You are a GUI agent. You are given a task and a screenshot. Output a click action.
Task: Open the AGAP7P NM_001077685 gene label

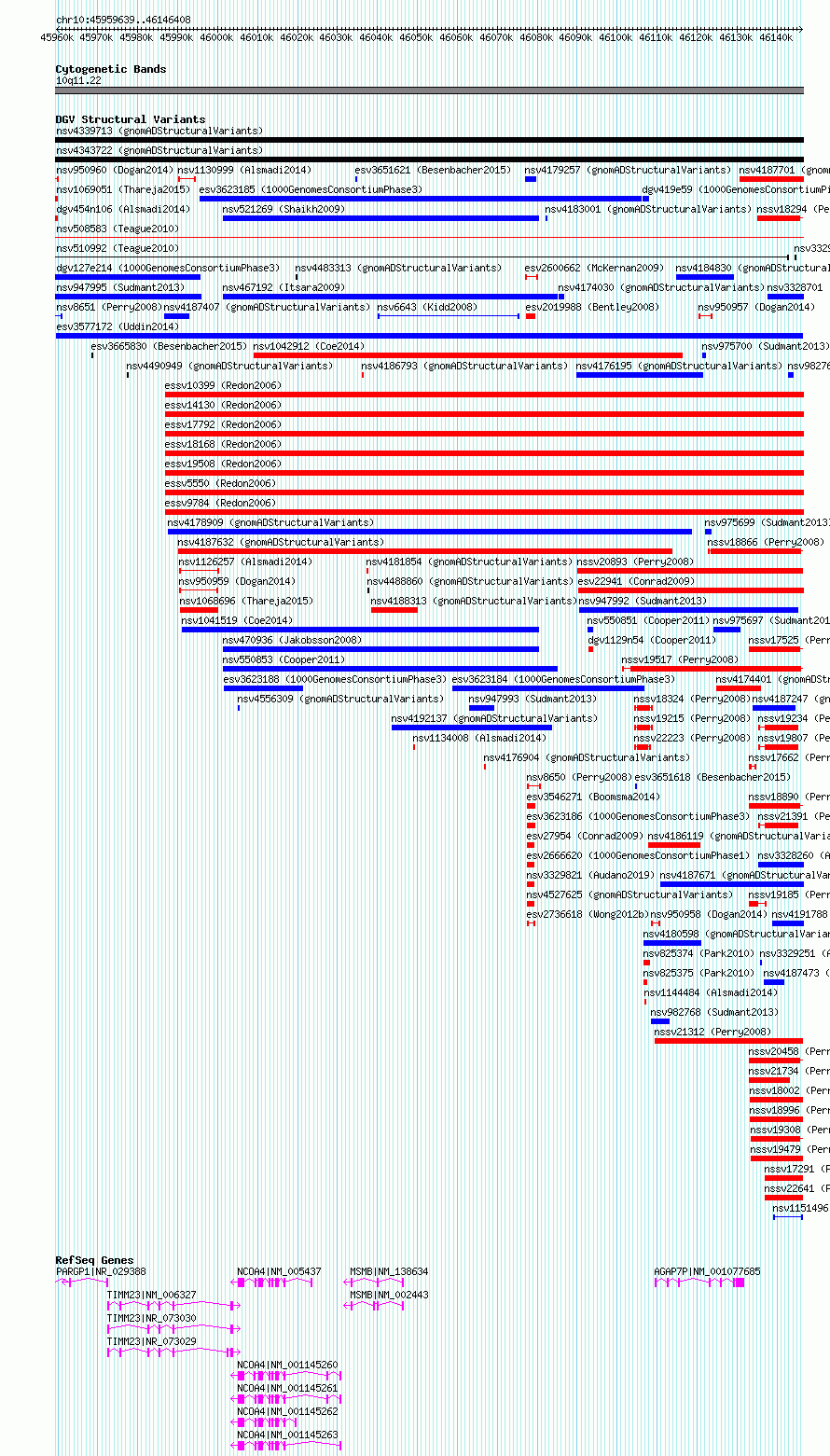pos(707,1271)
